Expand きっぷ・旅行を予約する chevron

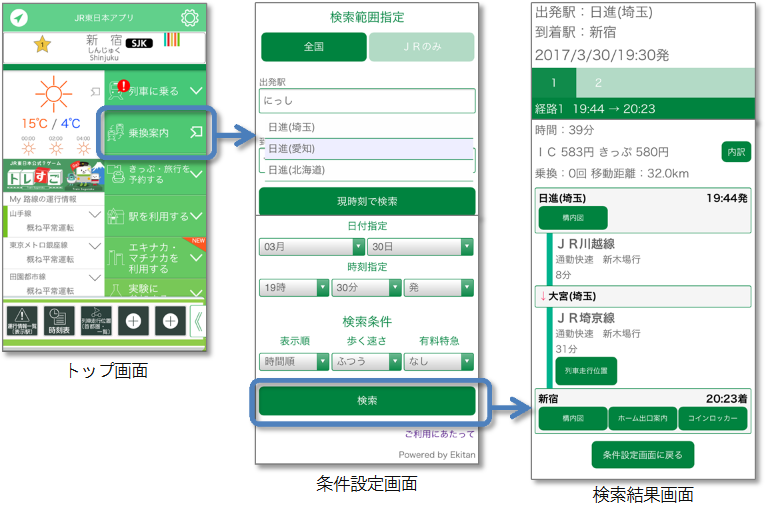click(x=196, y=174)
